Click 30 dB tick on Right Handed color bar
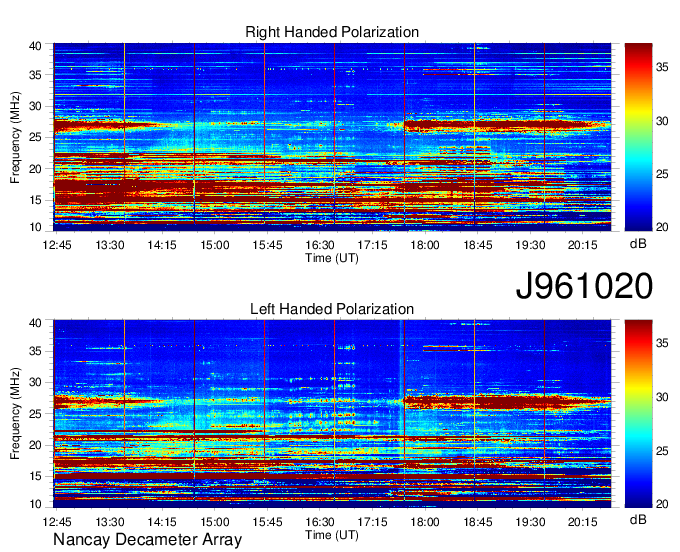 pyautogui.click(x=662, y=121)
